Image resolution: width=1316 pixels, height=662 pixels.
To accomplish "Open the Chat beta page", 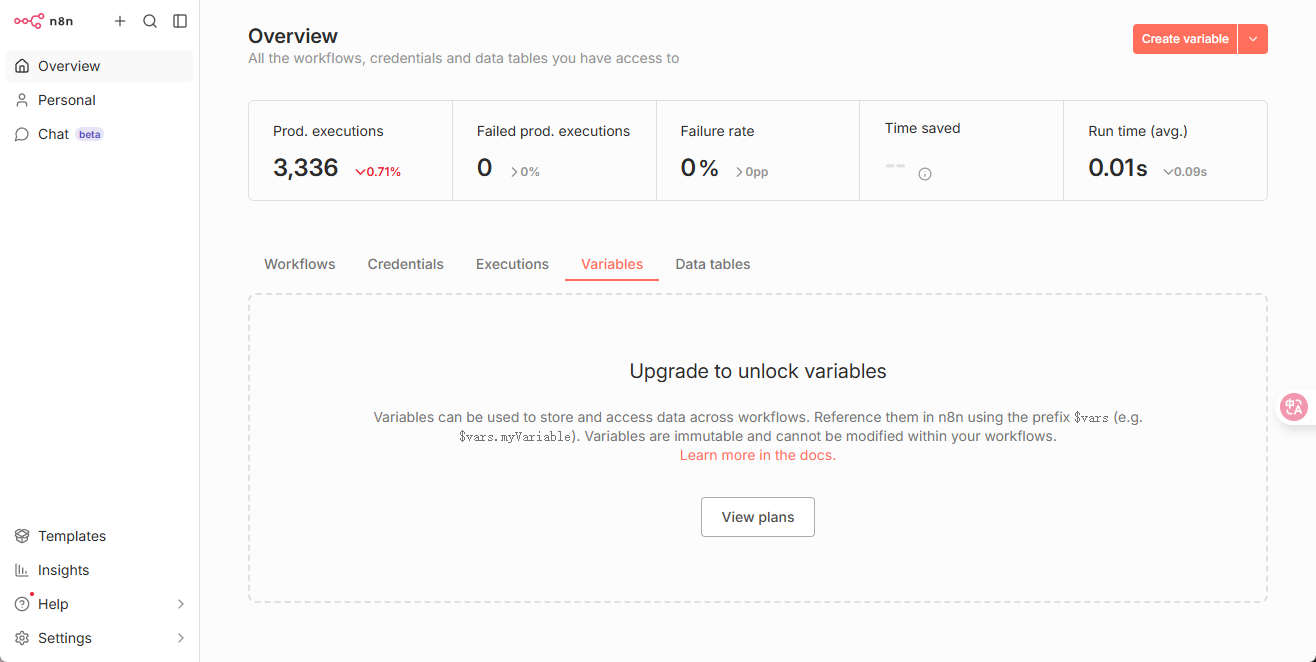I will click(54, 134).
